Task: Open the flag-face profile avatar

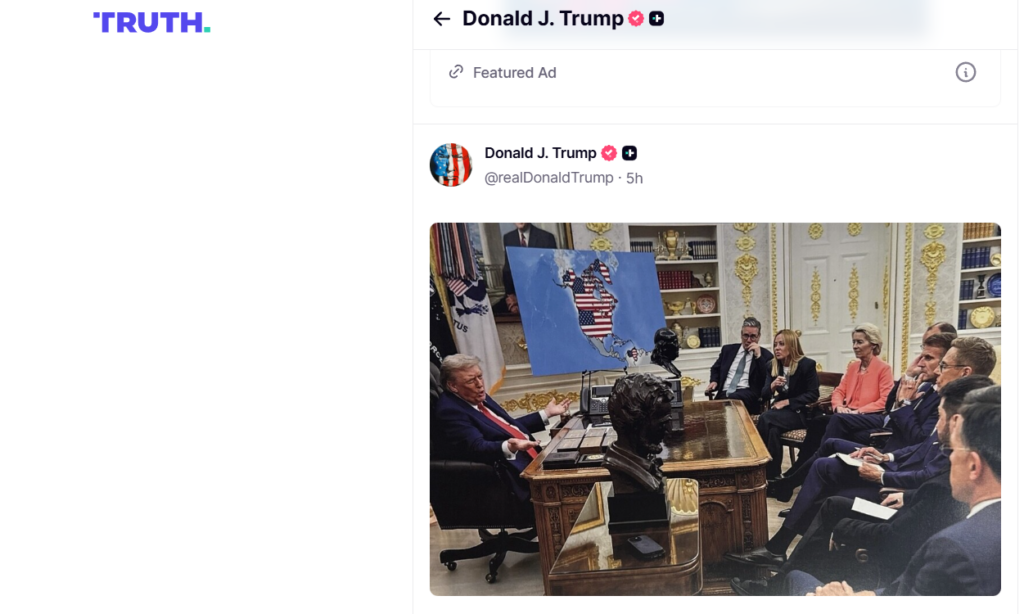Action: (451, 165)
